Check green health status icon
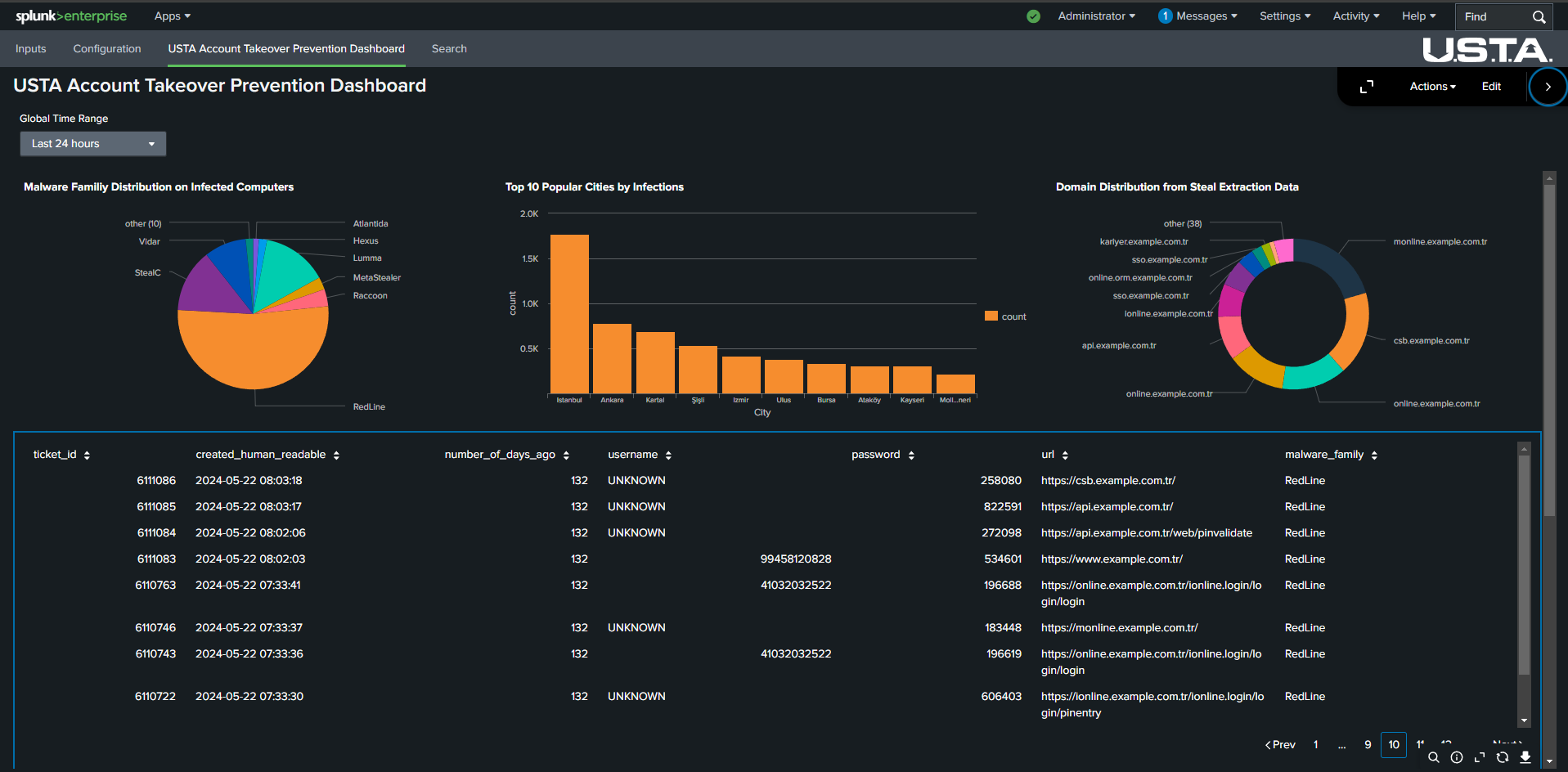 [x=1034, y=16]
